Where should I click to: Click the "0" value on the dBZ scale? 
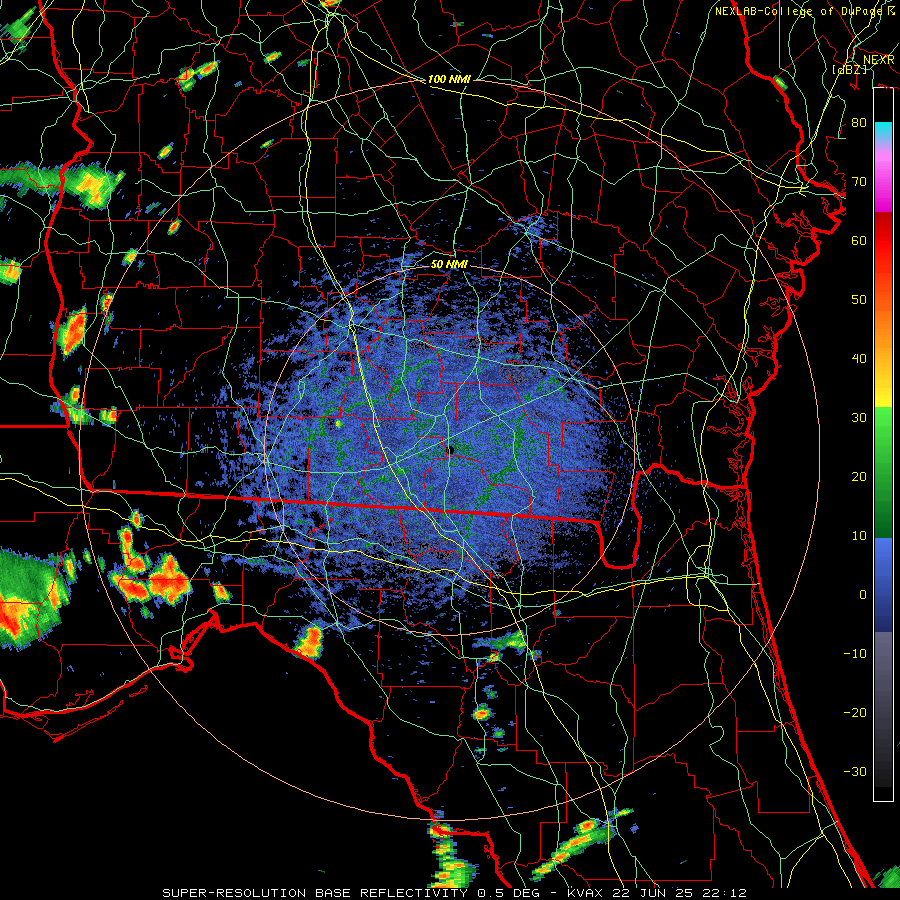[863, 594]
